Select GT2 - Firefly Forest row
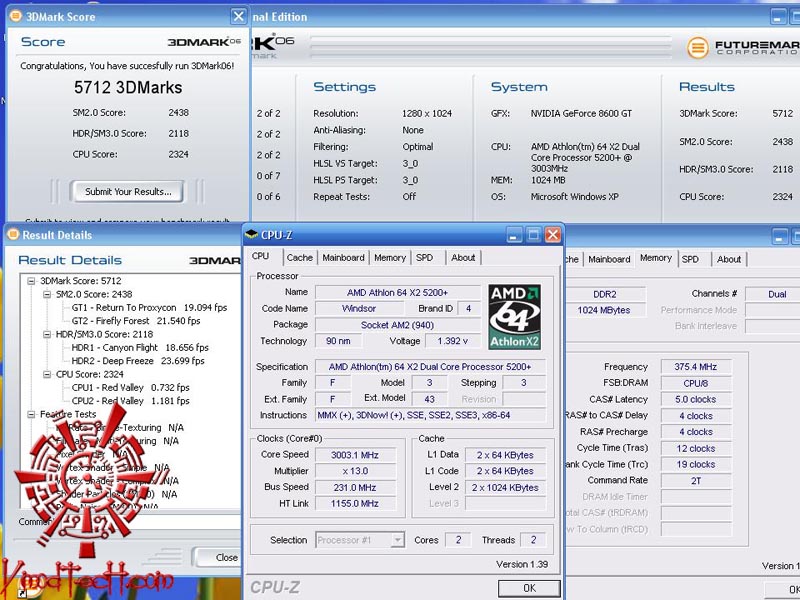This screenshot has width=800, height=600. click(136, 321)
